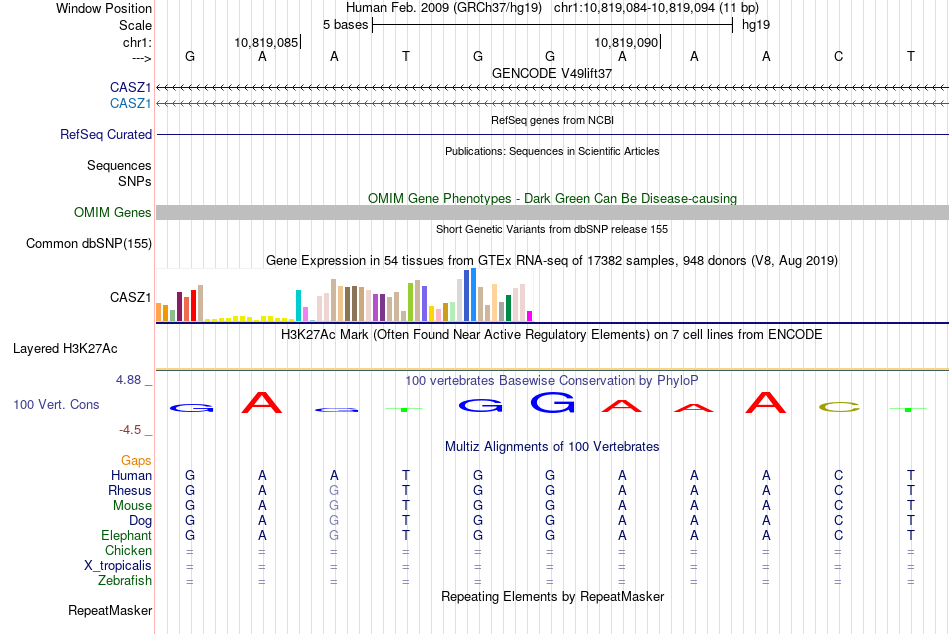Click the 4.88 PhyloP maximum value
Viewport: 950px width, 634px height.
point(128,380)
